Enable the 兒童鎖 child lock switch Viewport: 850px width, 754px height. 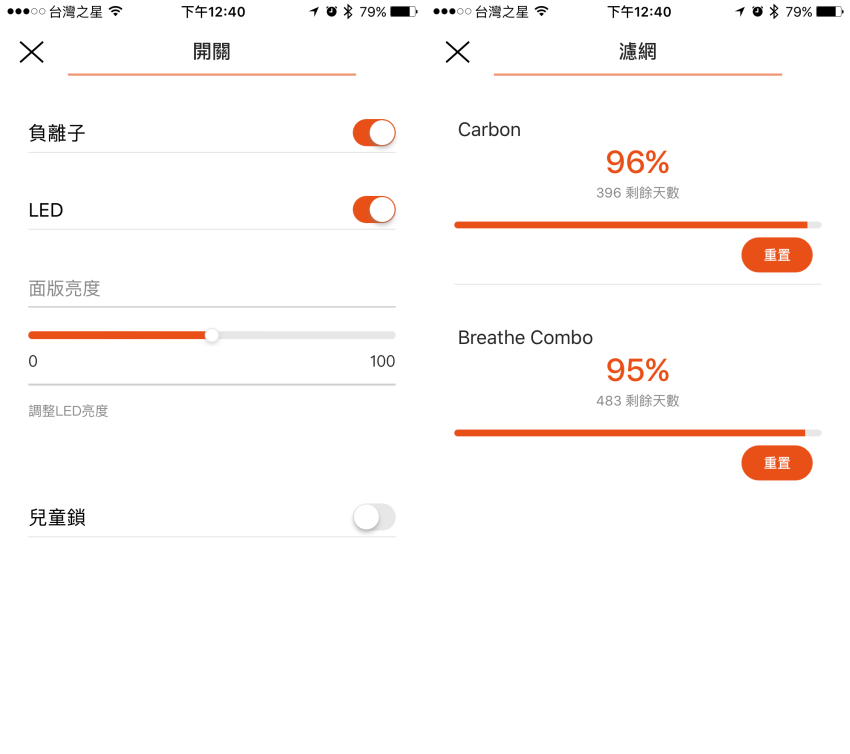tap(374, 517)
